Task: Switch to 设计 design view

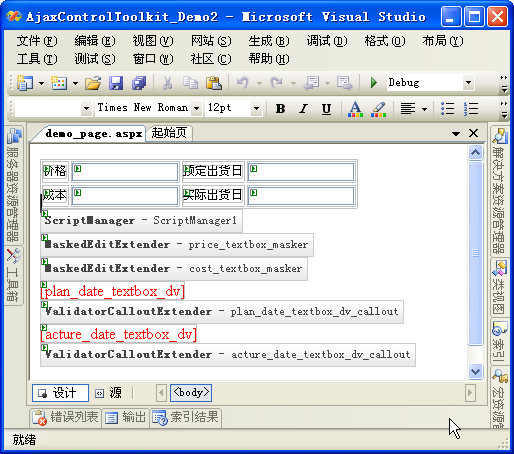Action: pos(60,393)
